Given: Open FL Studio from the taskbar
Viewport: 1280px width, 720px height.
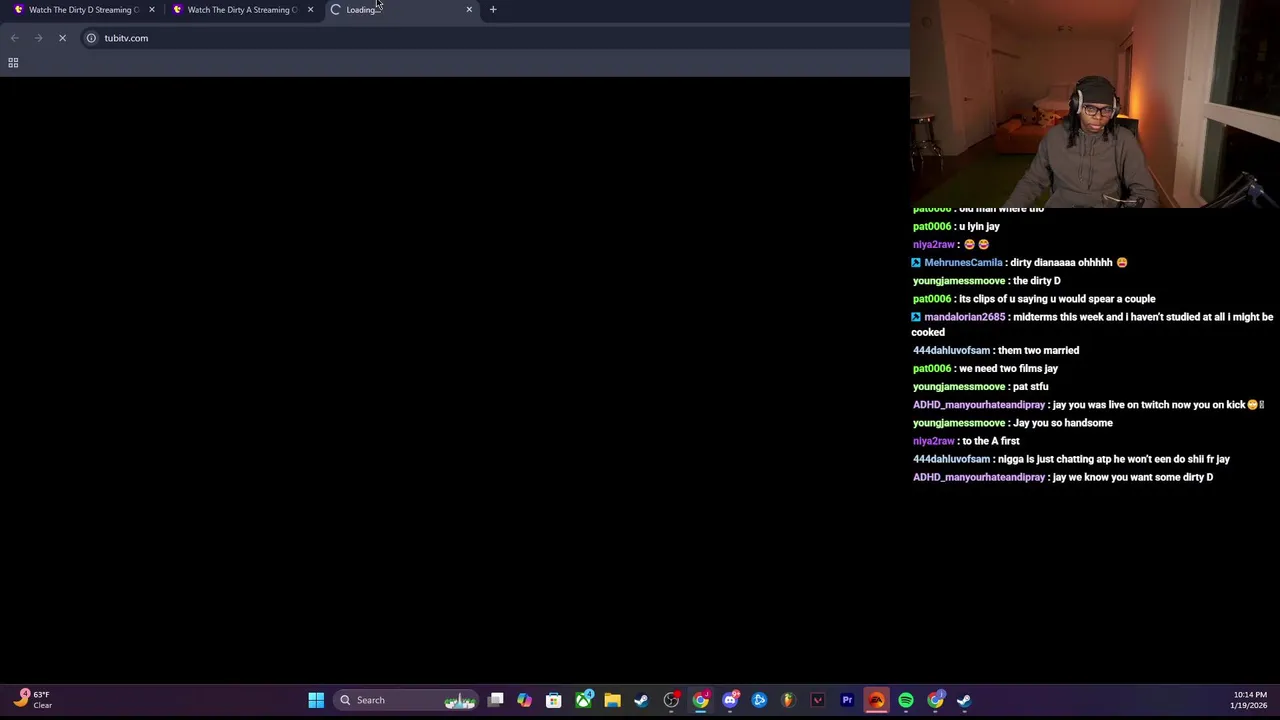Looking at the screenshot, I should pyautogui.click(x=788, y=700).
